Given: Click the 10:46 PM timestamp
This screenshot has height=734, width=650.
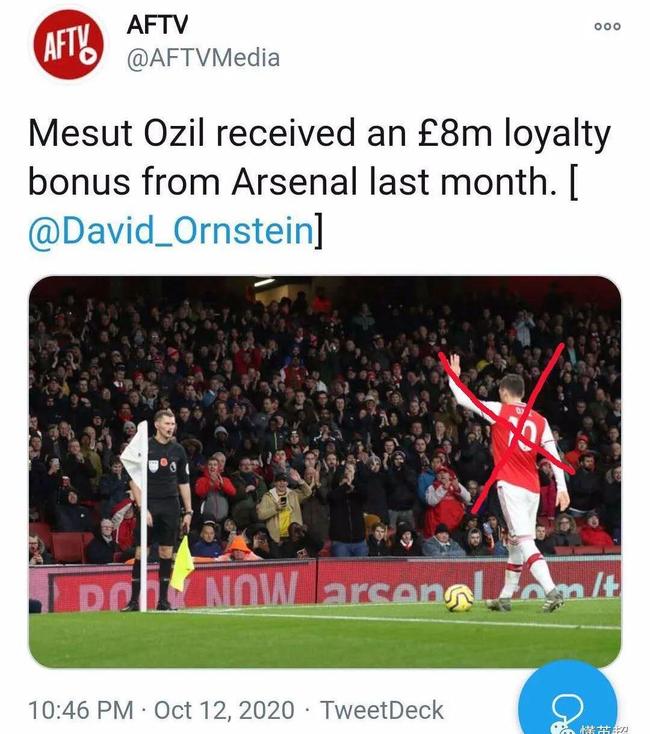Looking at the screenshot, I should [x=82, y=710].
